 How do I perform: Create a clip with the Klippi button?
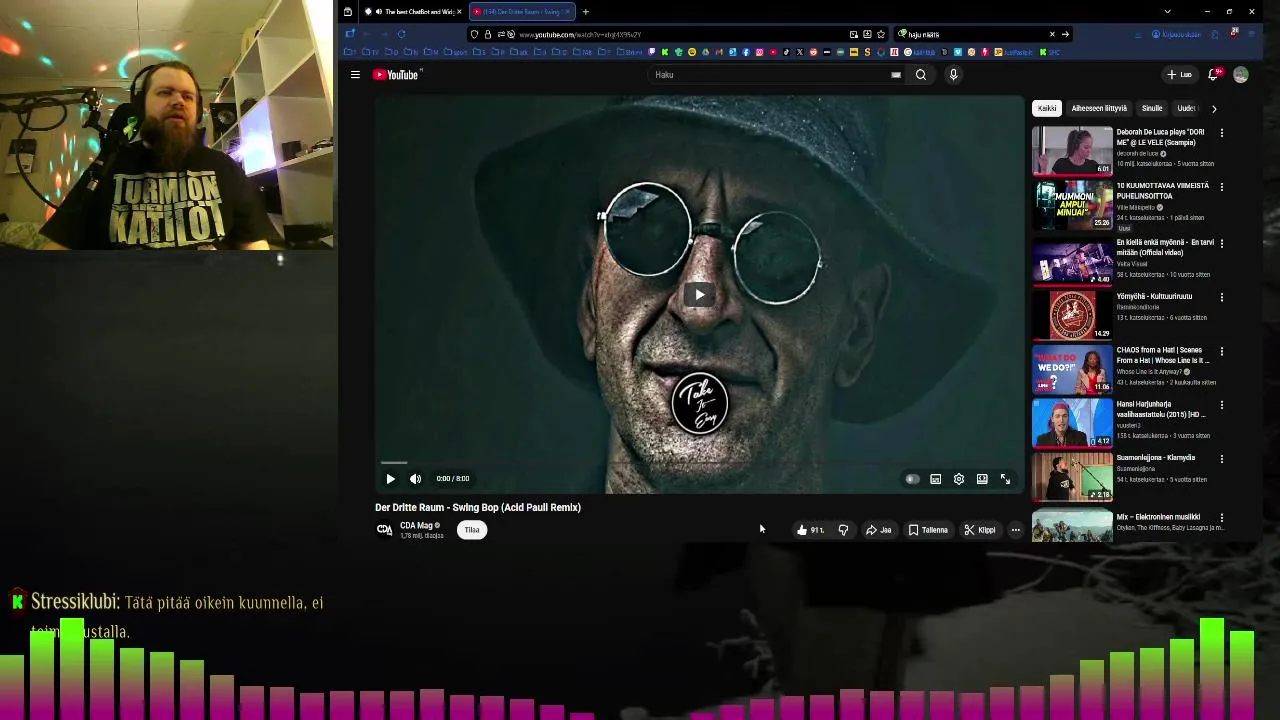click(x=980, y=530)
